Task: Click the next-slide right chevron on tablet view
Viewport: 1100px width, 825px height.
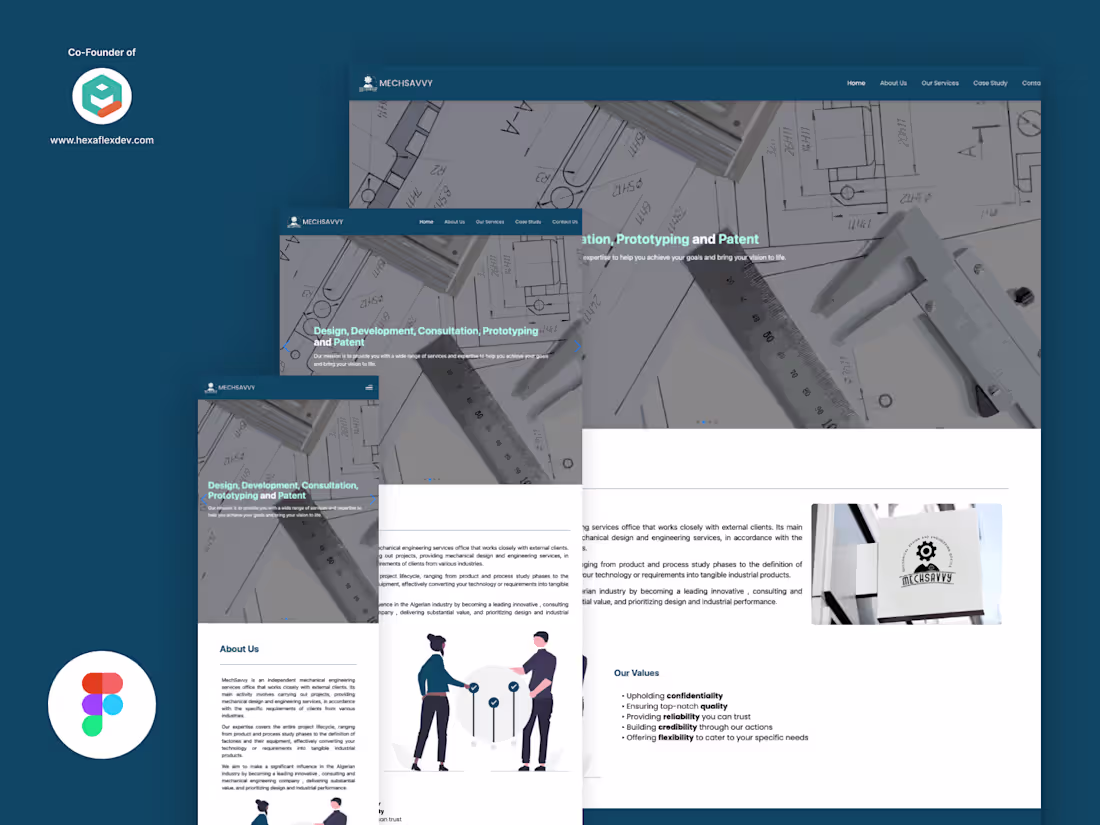Action: (x=578, y=345)
